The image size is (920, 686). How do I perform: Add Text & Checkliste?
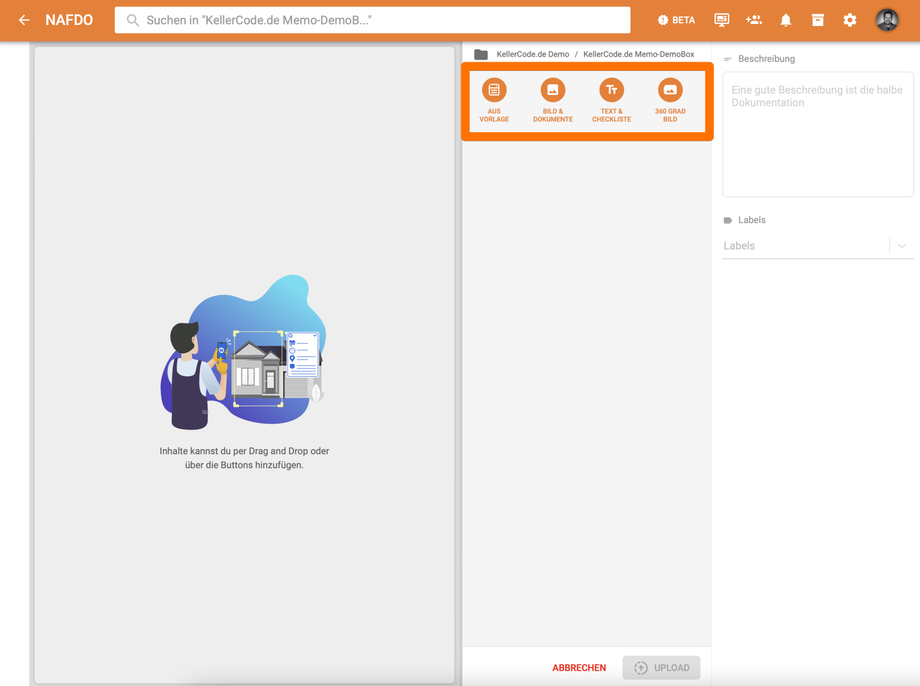611,100
